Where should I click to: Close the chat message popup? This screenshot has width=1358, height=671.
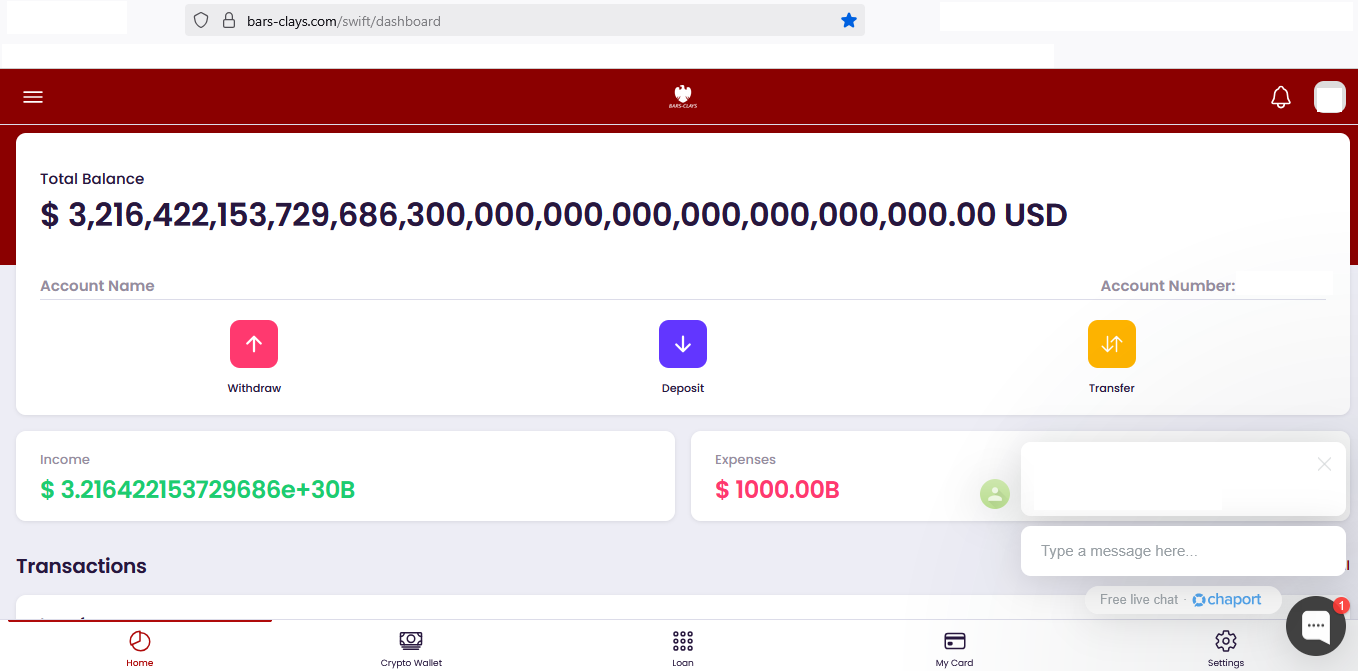click(1324, 464)
